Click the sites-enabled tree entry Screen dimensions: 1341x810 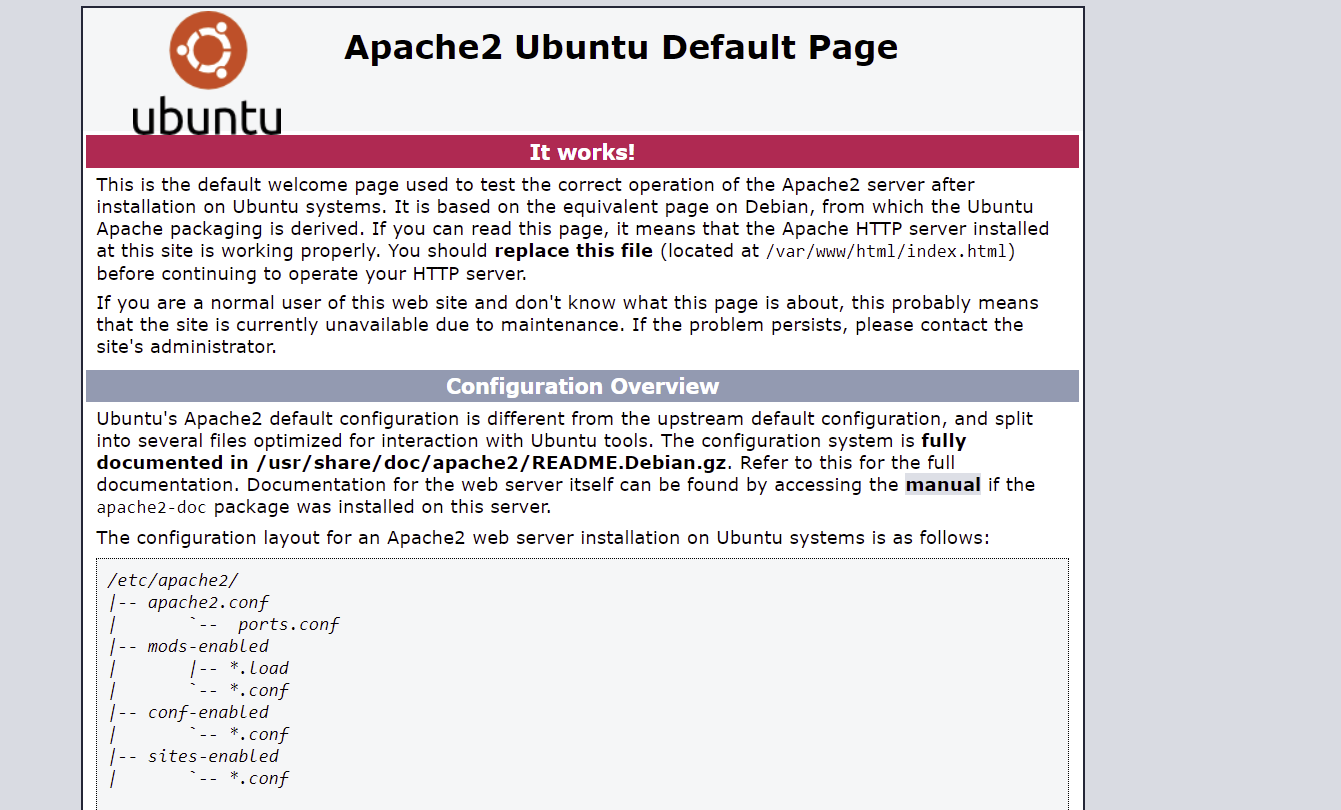click(x=213, y=756)
